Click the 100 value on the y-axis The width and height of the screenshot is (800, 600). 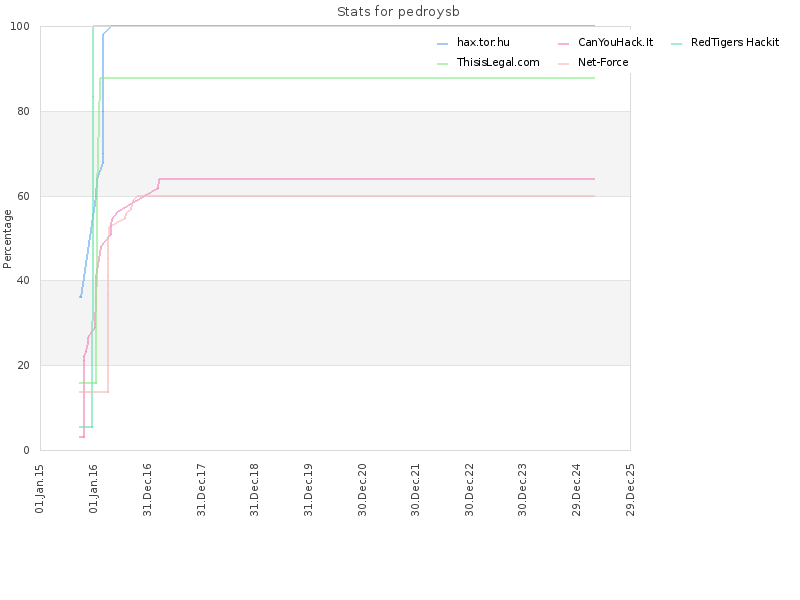(x=20, y=27)
